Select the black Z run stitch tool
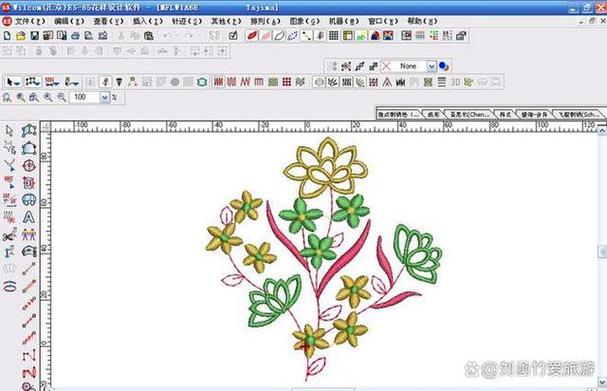The width and height of the screenshot is (607, 391). [x=29, y=355]
